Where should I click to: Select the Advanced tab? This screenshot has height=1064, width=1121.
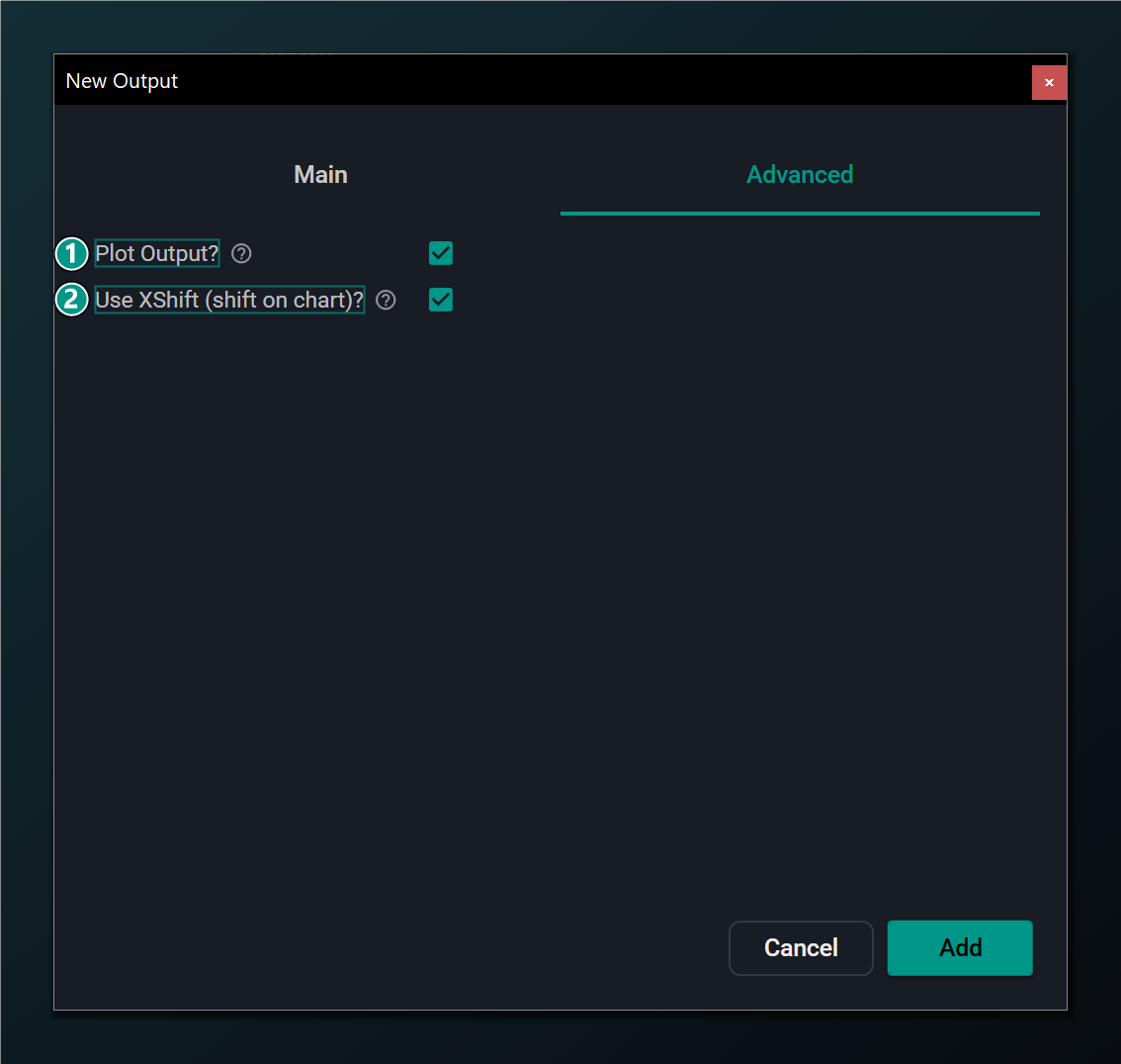800,174
